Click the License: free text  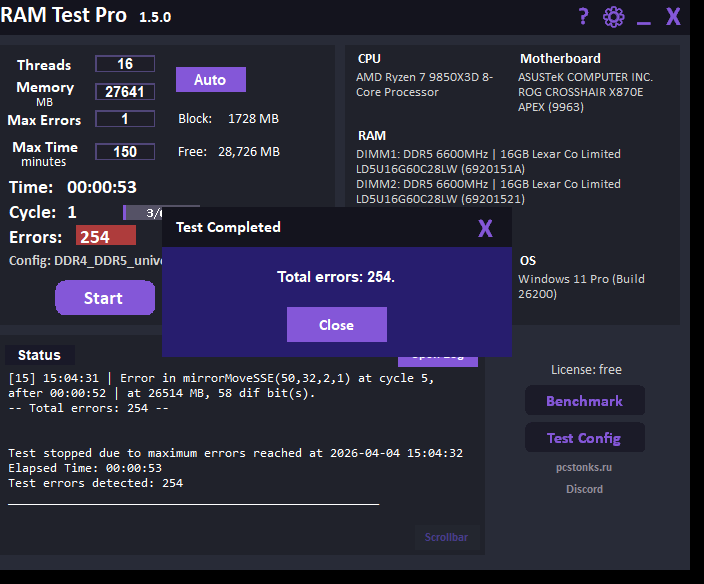586,369
